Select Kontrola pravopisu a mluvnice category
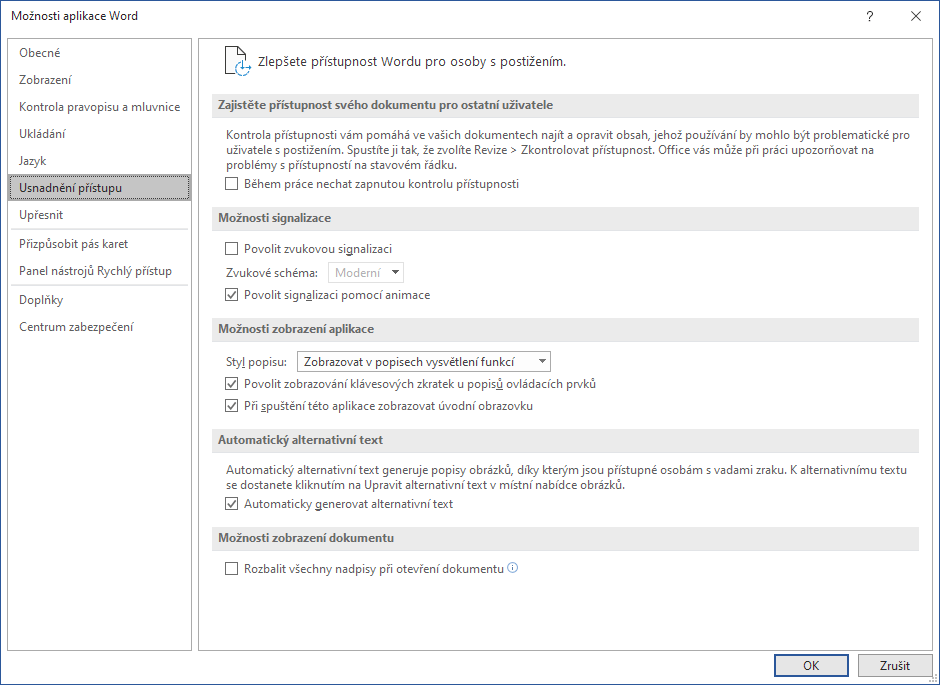This screenshot has width=940, height=685. [x=99, y=107]
